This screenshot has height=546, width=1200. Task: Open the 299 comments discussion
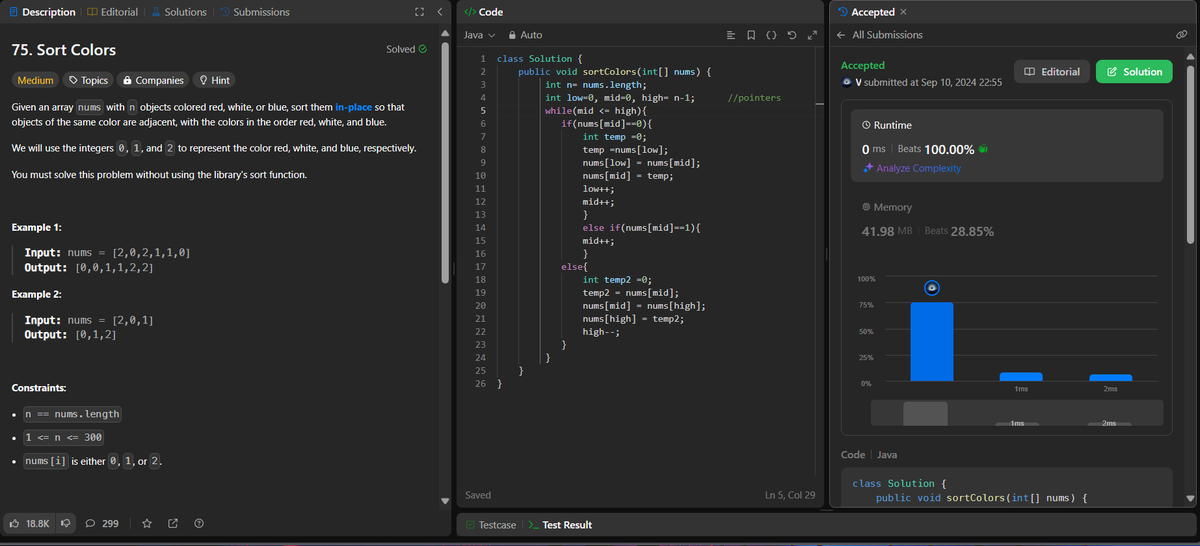point(103,523)
